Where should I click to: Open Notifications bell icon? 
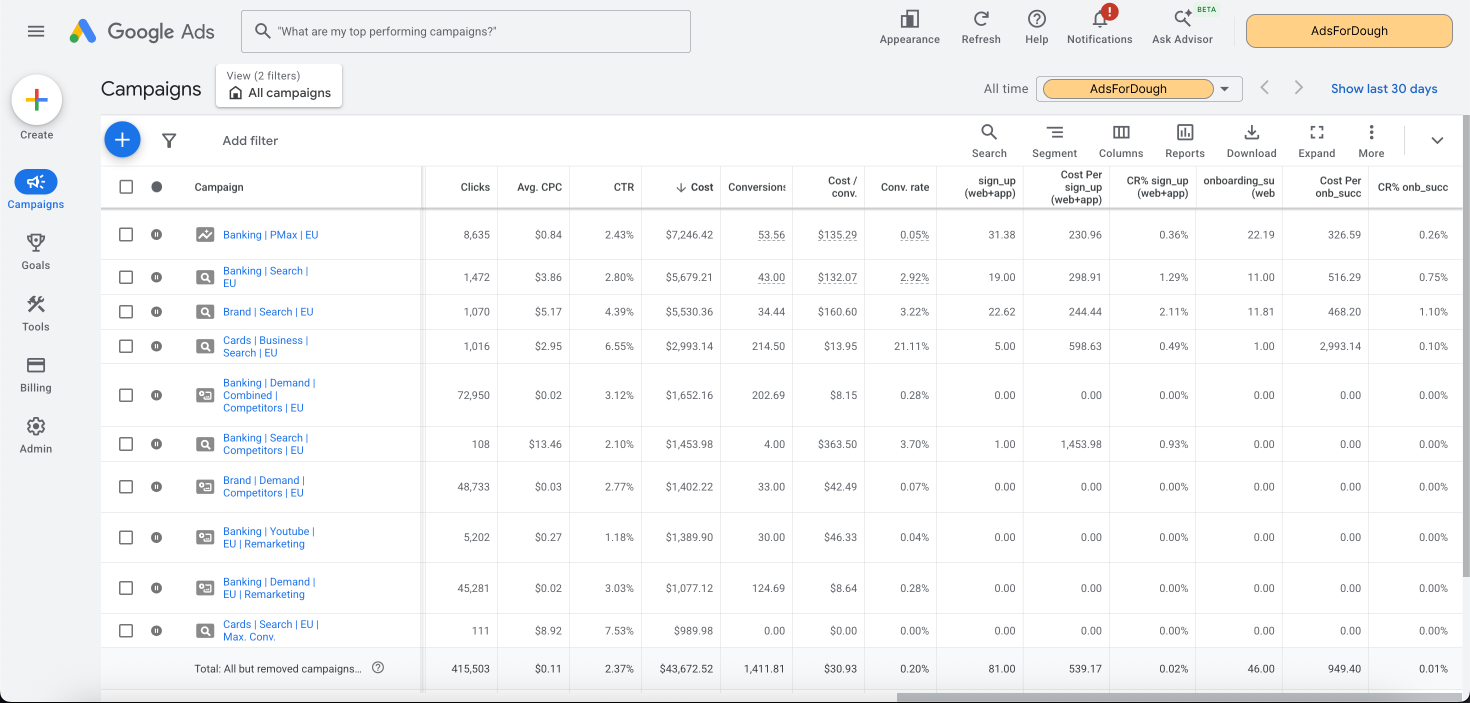pos(1100,19)
